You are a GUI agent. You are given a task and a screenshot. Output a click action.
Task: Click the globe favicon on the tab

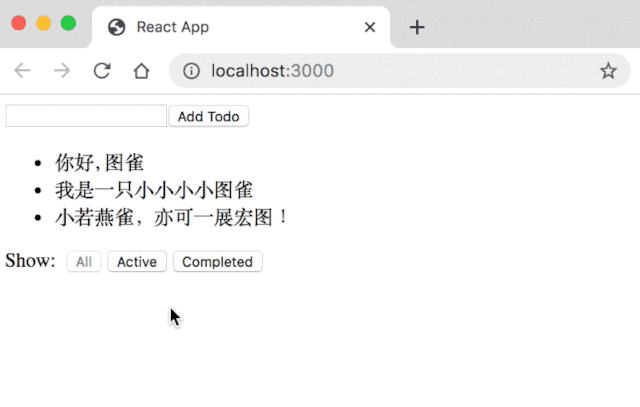point(116,27)
